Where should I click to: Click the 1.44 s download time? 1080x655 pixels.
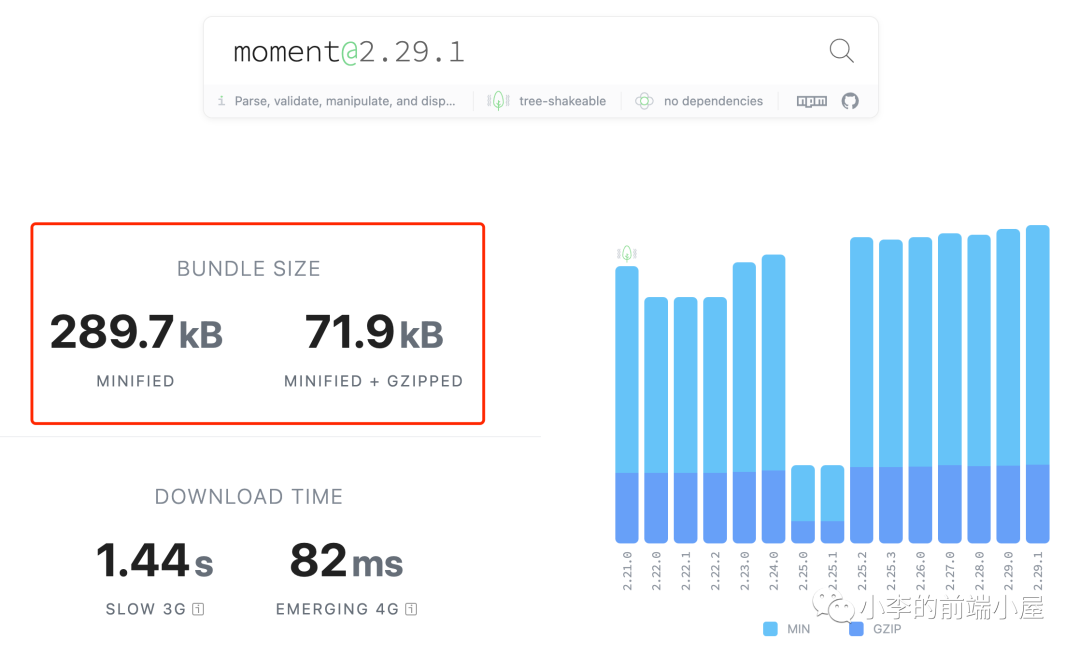[x=154, y=560]
